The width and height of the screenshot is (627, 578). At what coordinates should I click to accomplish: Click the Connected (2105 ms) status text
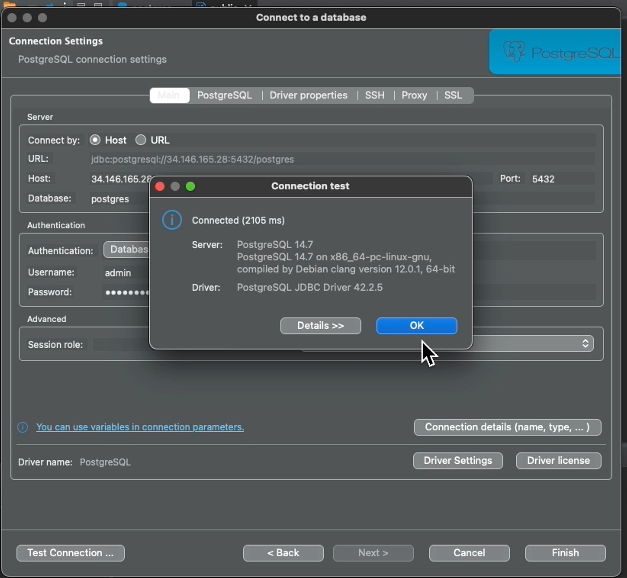click(x=238, y=220)
